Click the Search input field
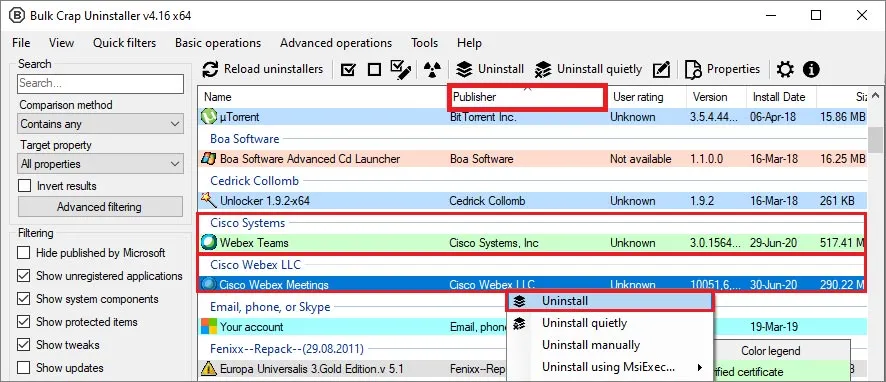Screen dimensions: 886x382 (100, 83)
